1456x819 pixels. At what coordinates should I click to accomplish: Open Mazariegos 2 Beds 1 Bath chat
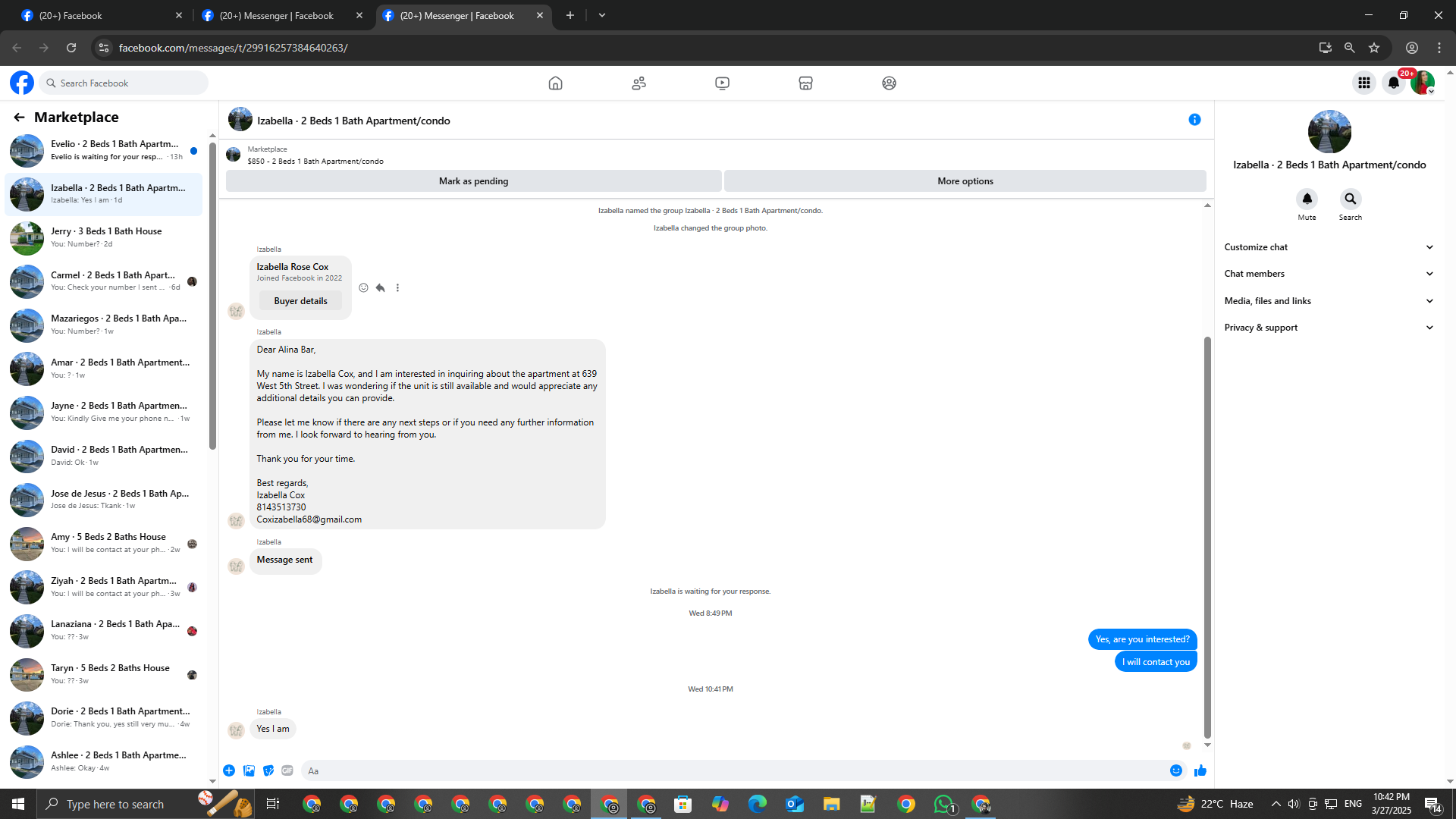pos(104,325)
